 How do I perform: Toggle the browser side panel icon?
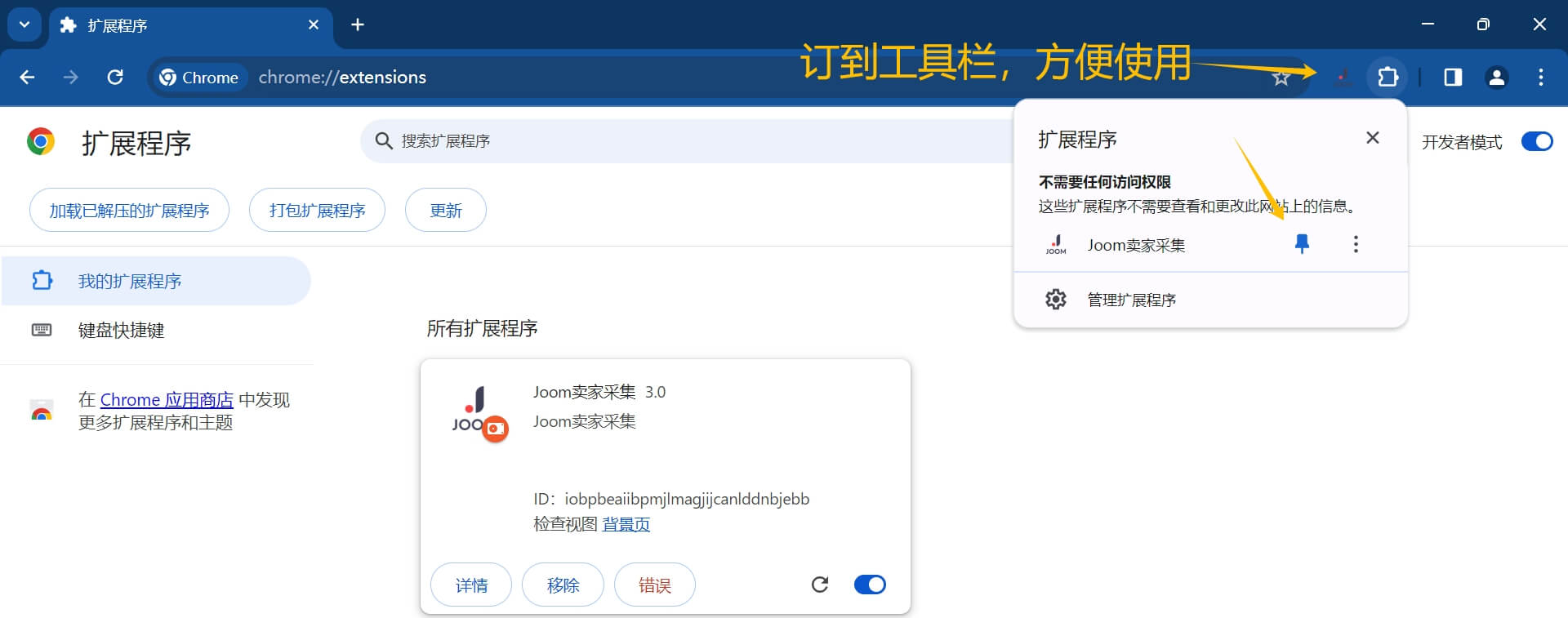click(1453, 78)
